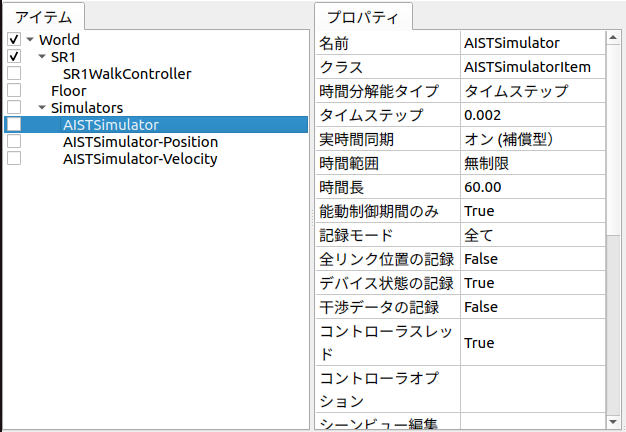Switch to the アイテム tab
Screen dimensions: 626x432
point(44,17)
